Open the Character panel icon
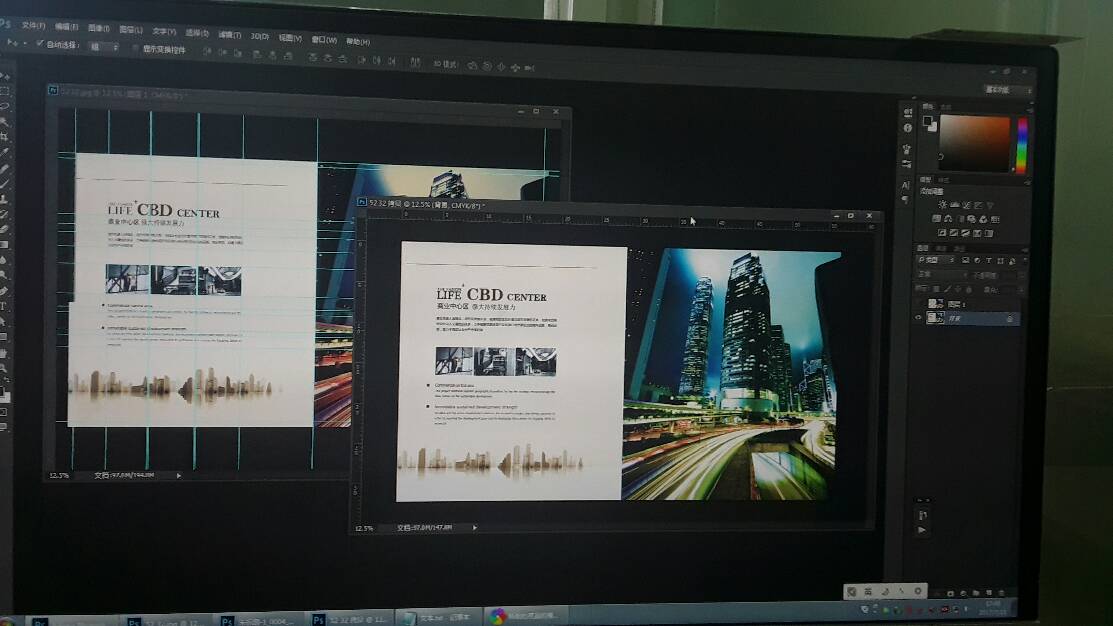The height and width of the screenshot is (626, 1113). (906, 185)
